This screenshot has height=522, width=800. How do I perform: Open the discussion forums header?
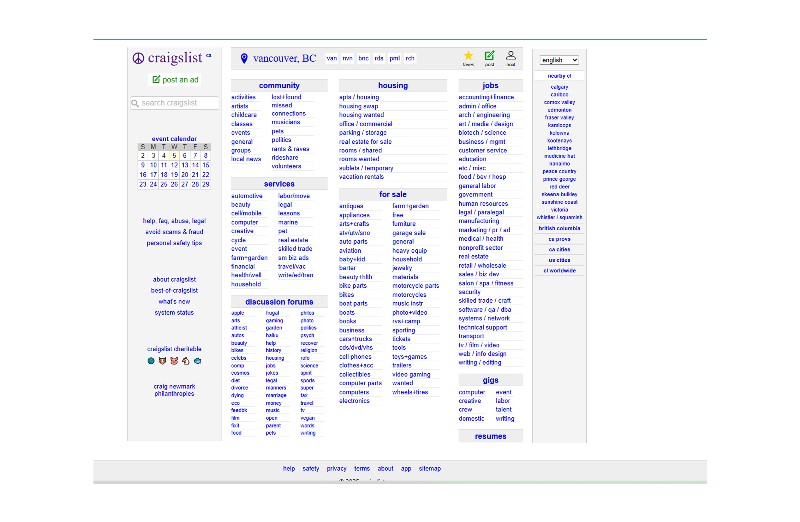pos(279,302)
